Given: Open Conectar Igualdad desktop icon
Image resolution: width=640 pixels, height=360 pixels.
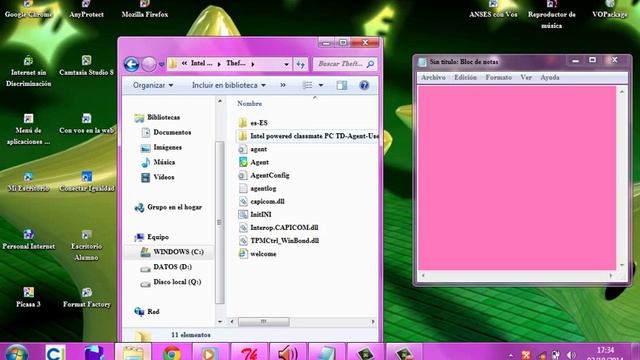Looking at the screenshot, I should [86, 182].
